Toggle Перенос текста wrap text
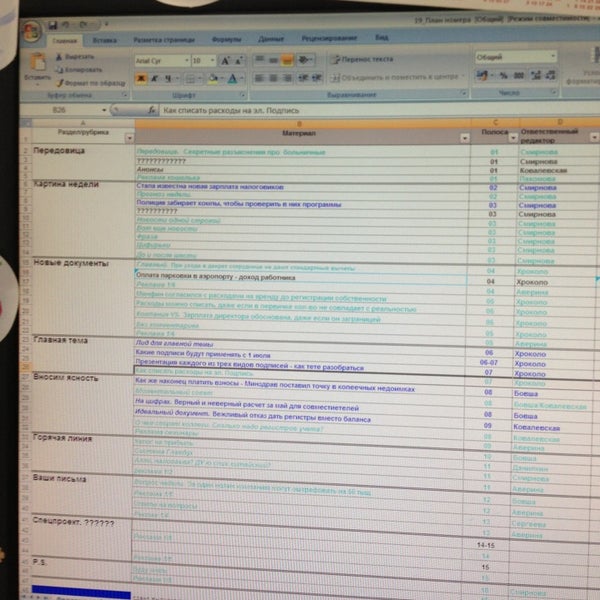 pos(362,59)
